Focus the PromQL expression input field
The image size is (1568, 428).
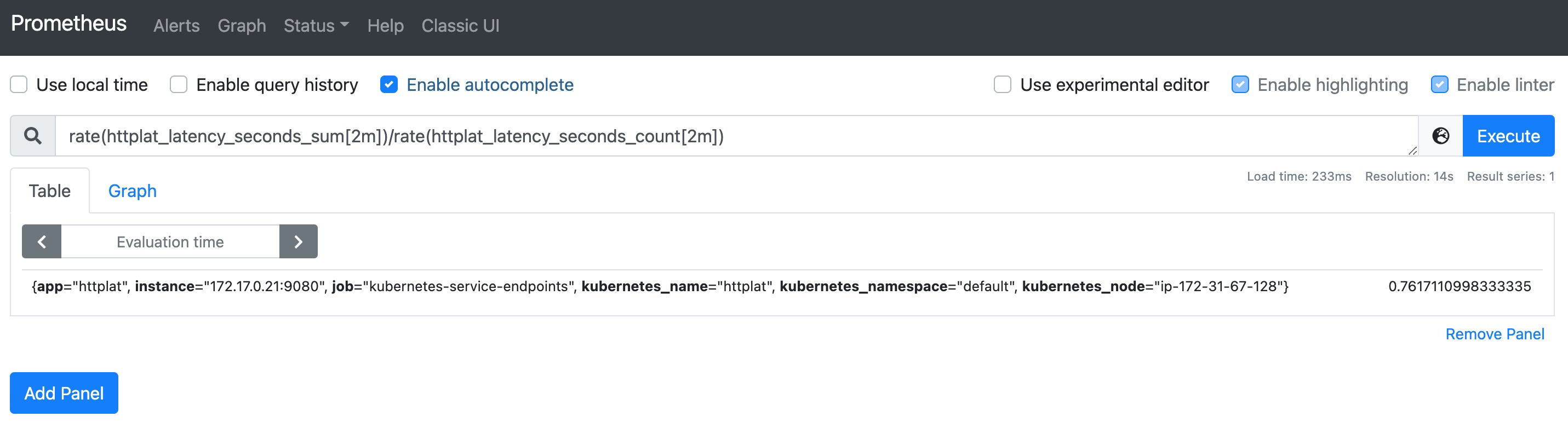736,136
